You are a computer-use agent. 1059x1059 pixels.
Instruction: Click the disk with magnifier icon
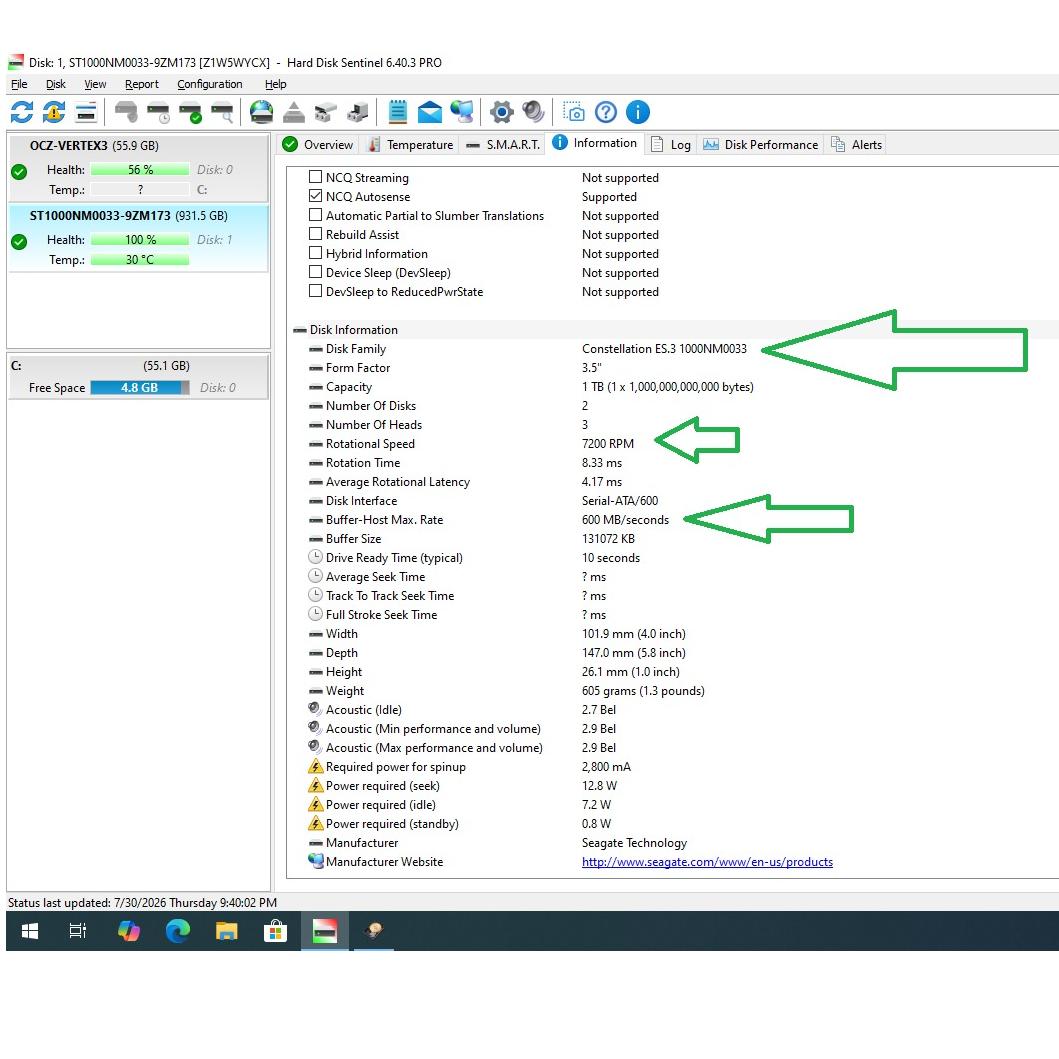click(222, 112)
